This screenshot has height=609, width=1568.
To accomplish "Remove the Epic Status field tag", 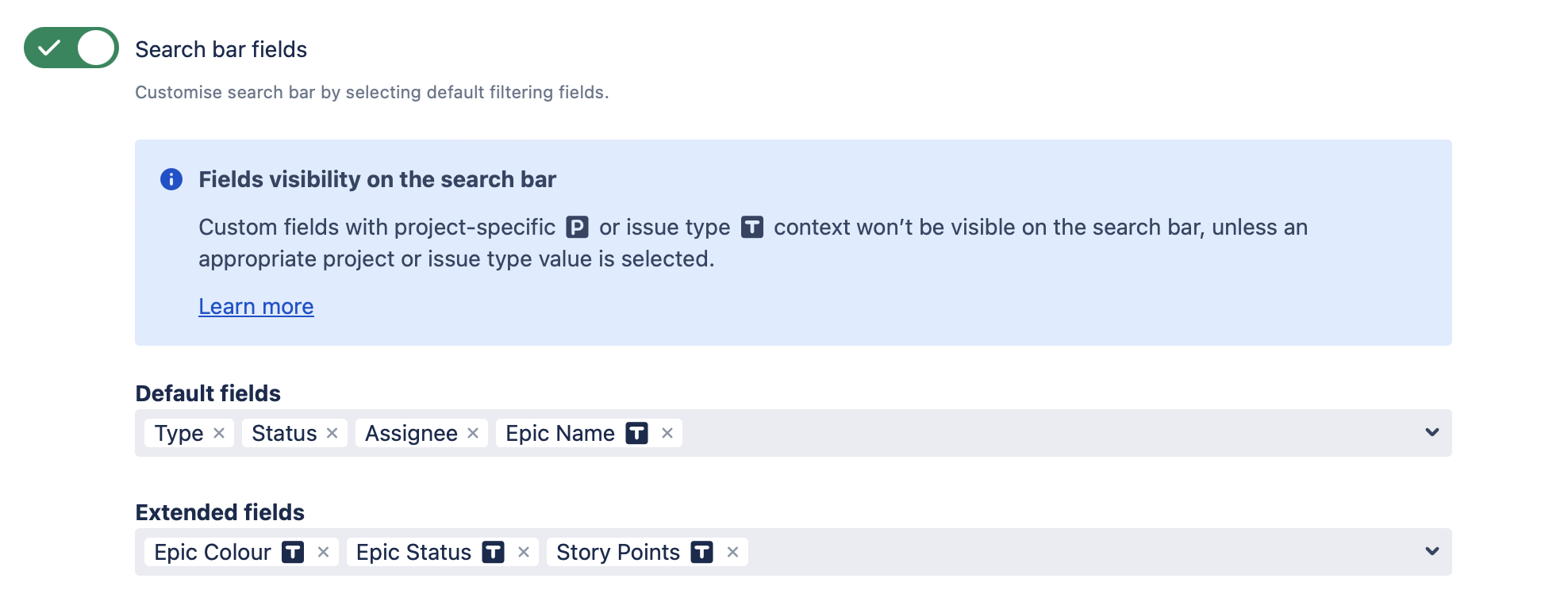I will tap(524, 552).
